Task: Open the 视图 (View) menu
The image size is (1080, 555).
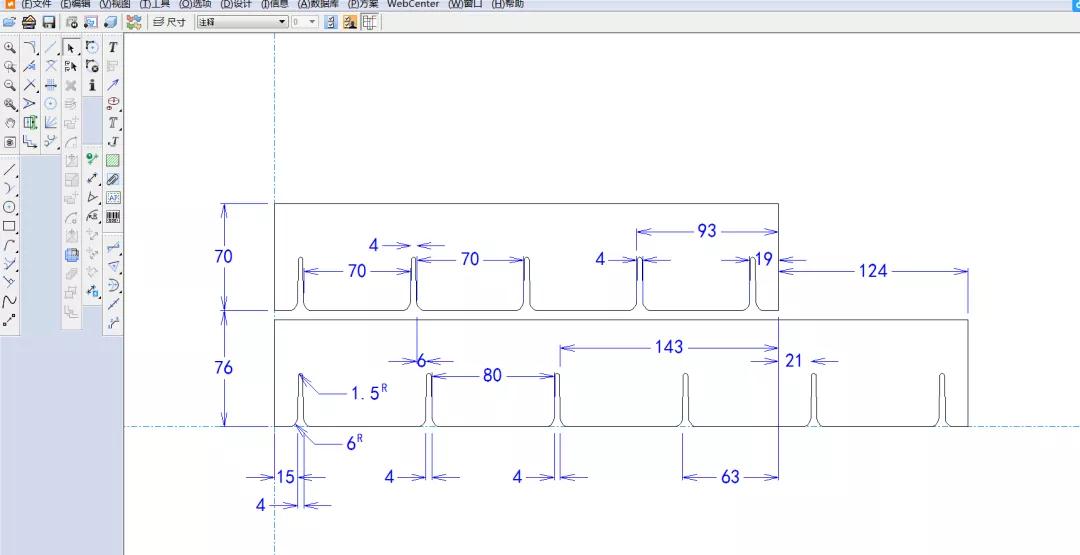Action: pyautogui.click(x=115, y=3)
